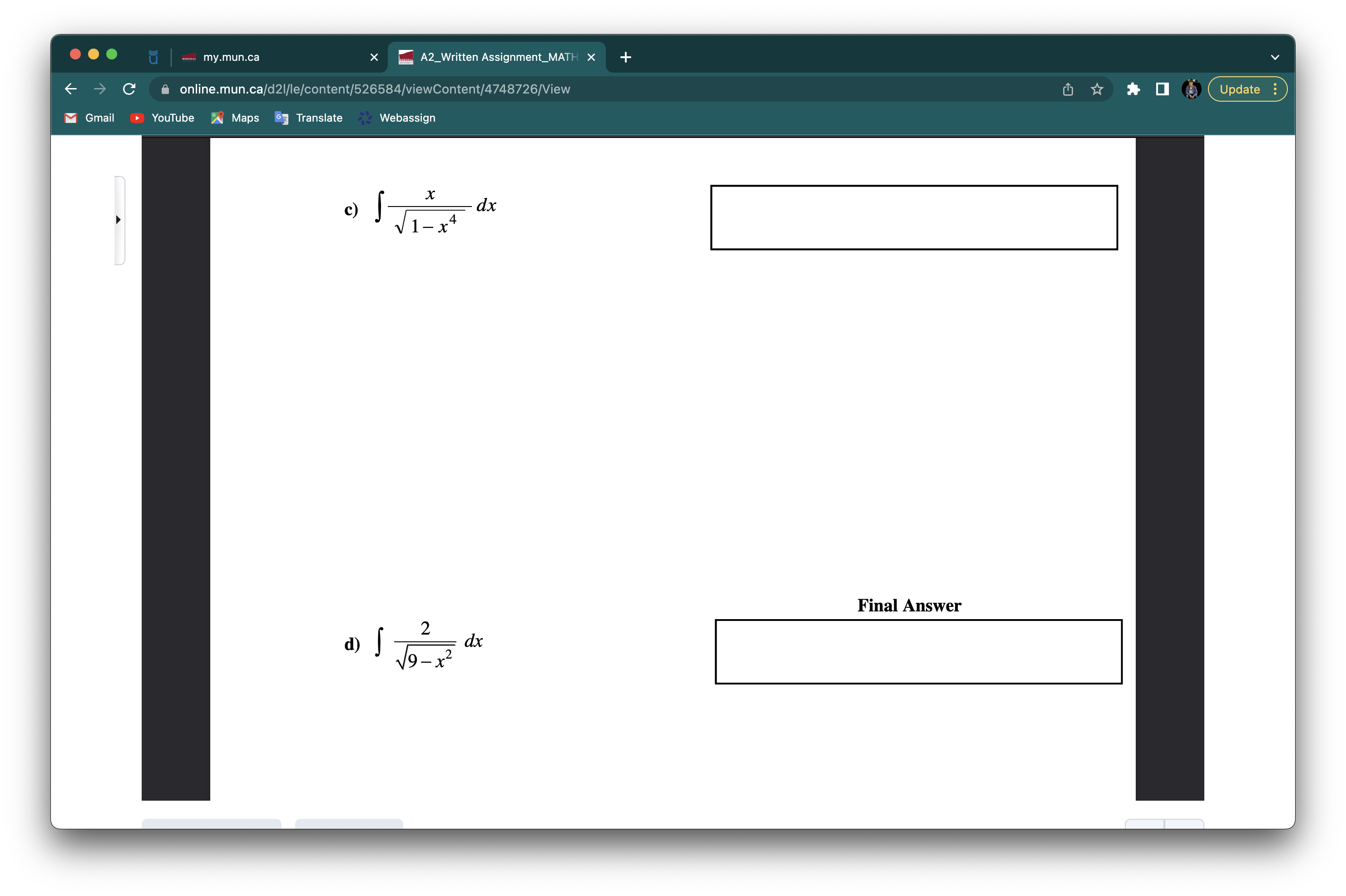1346x896 pixels.
Task: Click the browser profile avatar
Action: point(1191,89)
